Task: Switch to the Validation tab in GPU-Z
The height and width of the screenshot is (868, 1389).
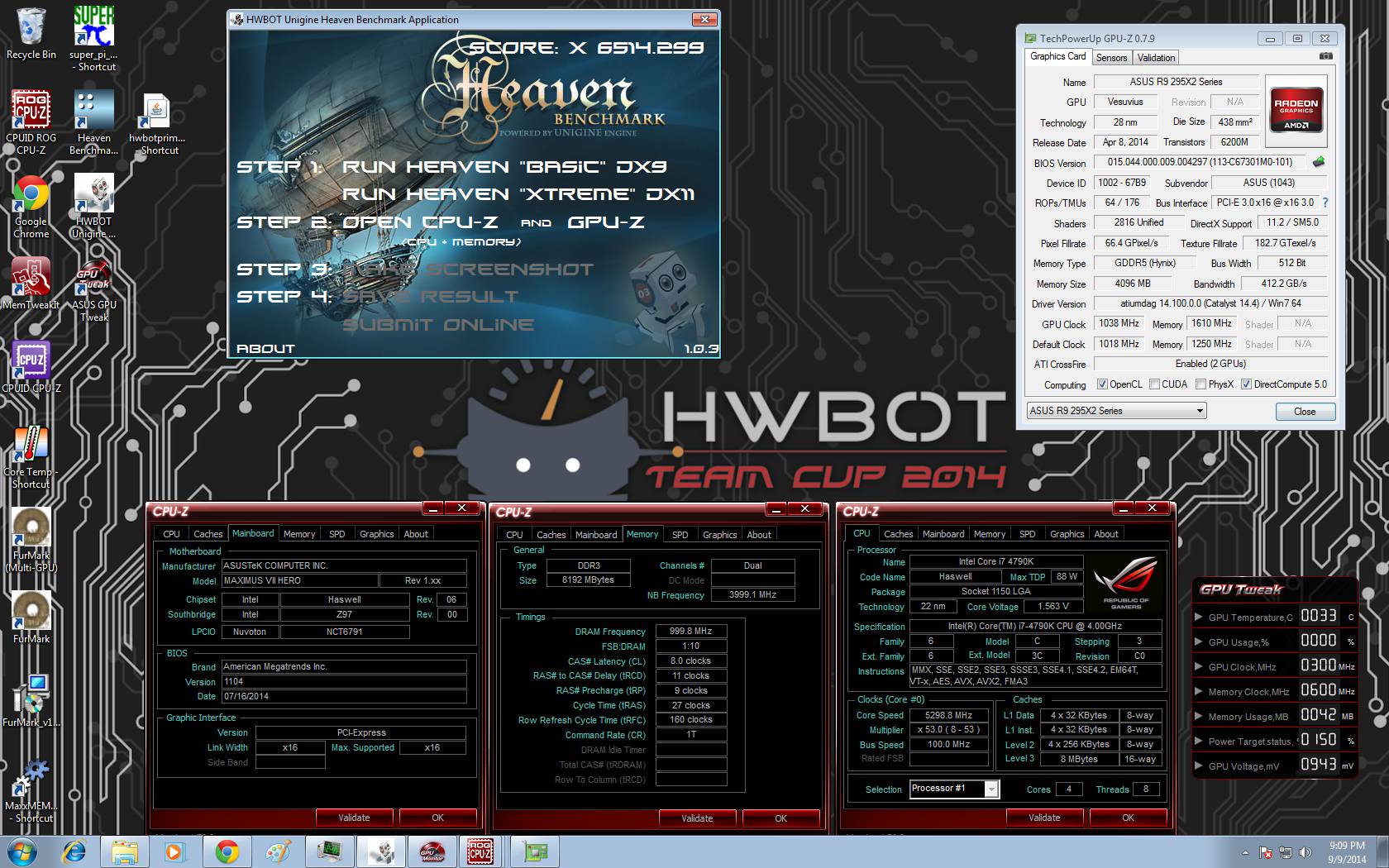Action: pos(1156,58)
